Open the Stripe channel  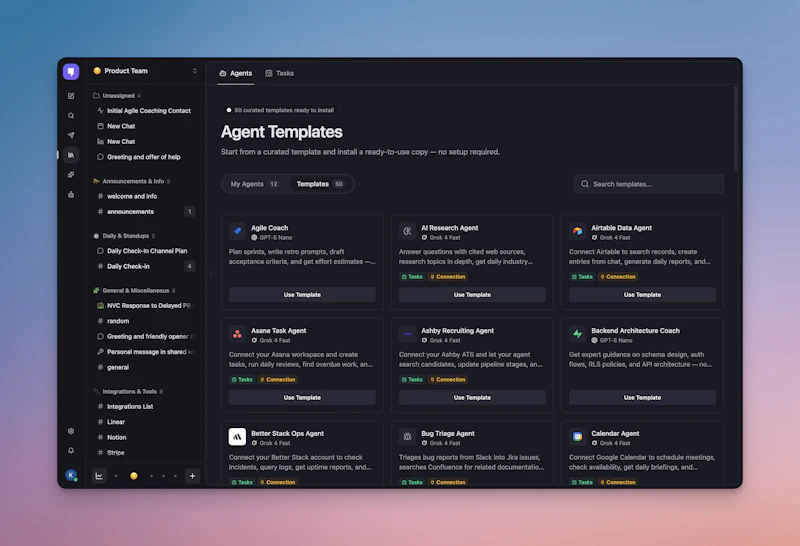[x=144, y=453]
